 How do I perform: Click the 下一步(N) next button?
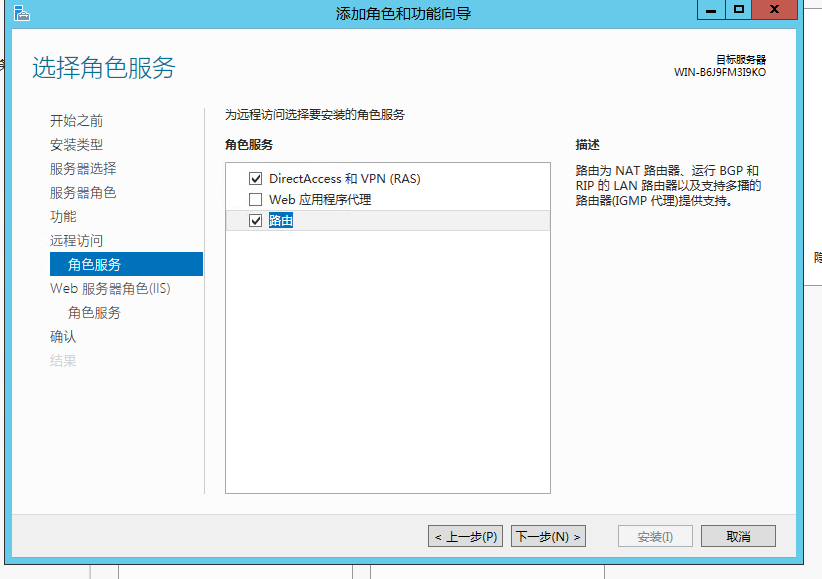(548, 537)
